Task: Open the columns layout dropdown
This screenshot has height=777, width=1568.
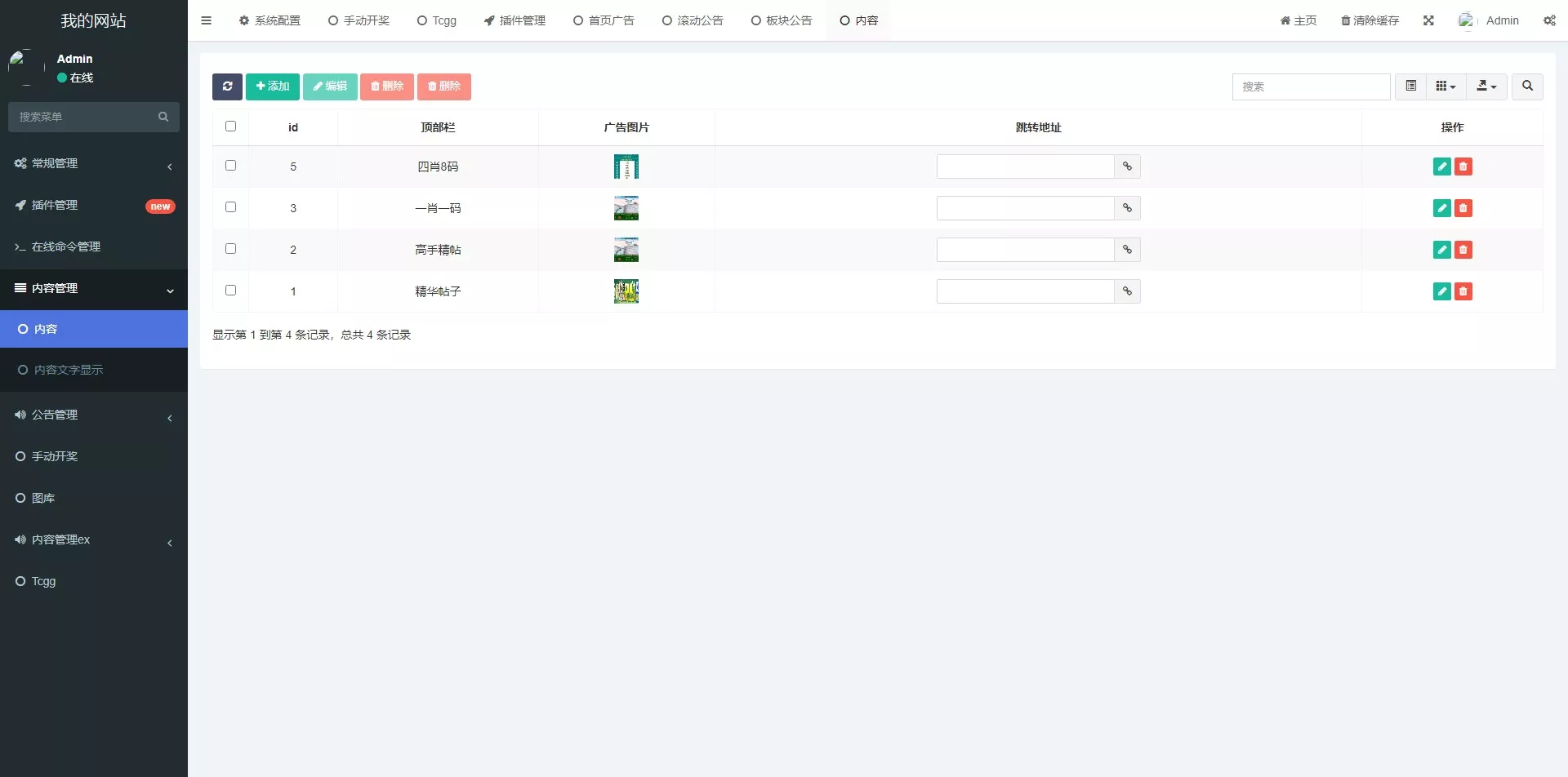Action: pos(1444,87)
